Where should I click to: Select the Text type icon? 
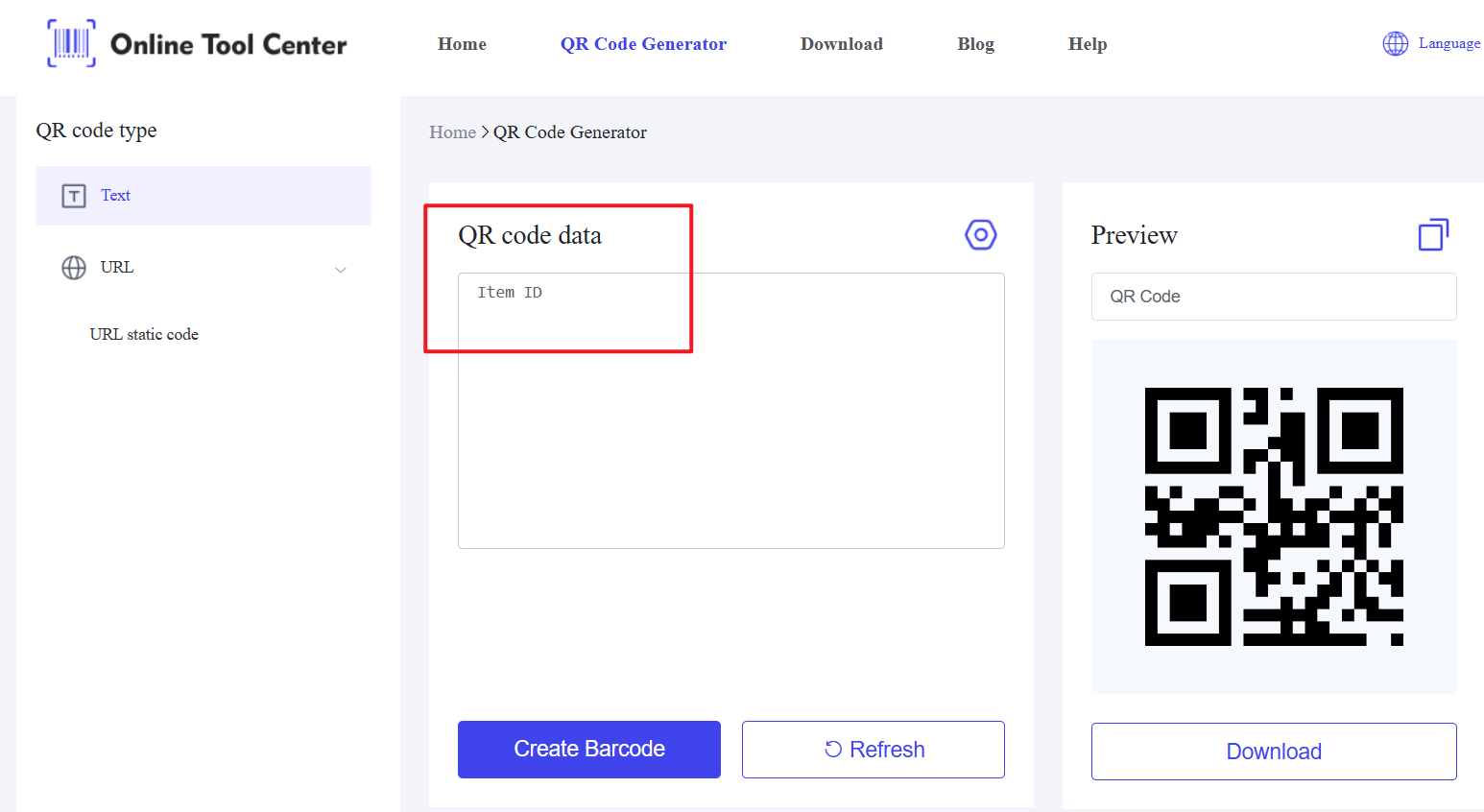point(74,196)
